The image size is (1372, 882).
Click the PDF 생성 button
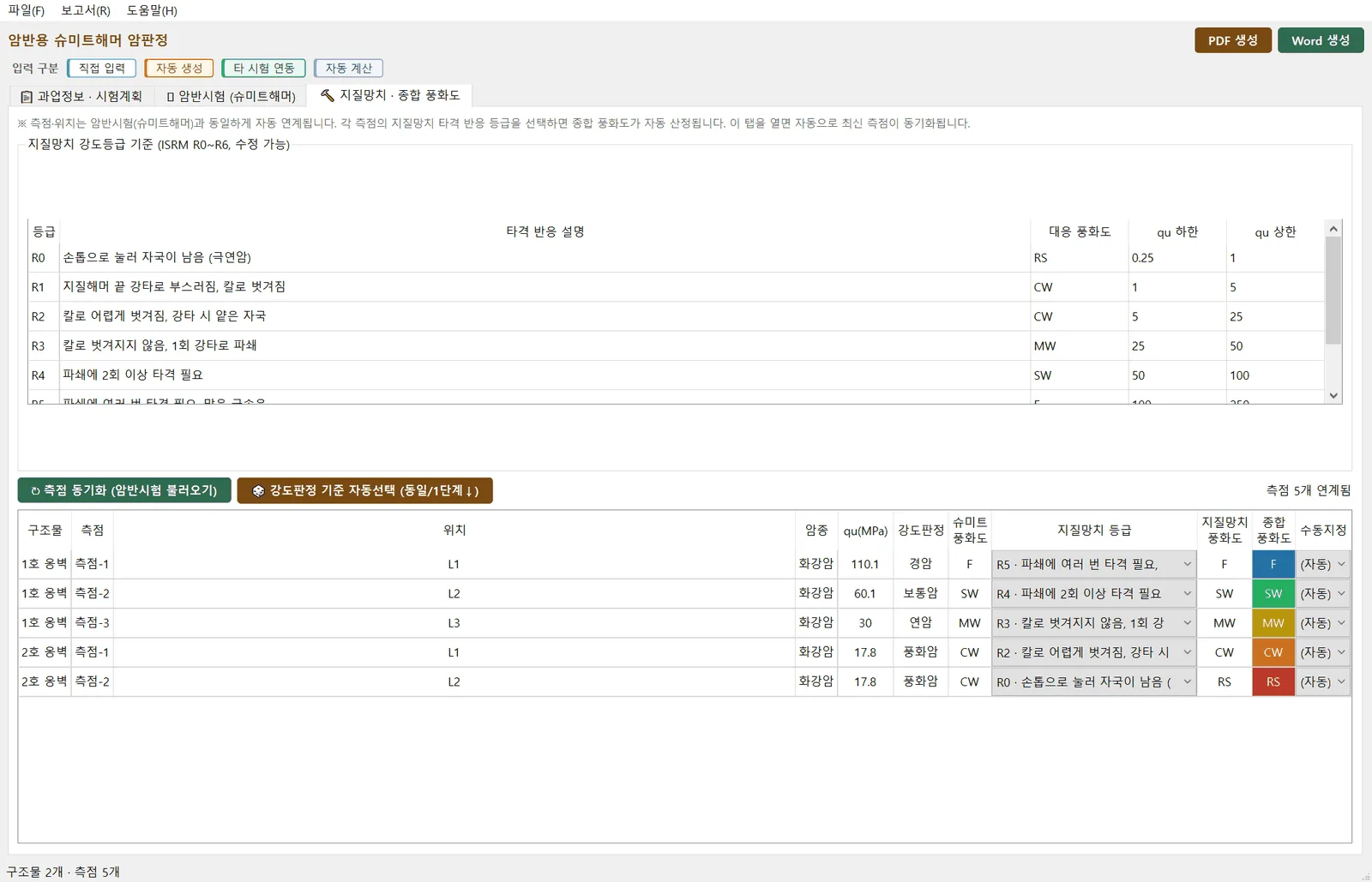(1233, 40)
